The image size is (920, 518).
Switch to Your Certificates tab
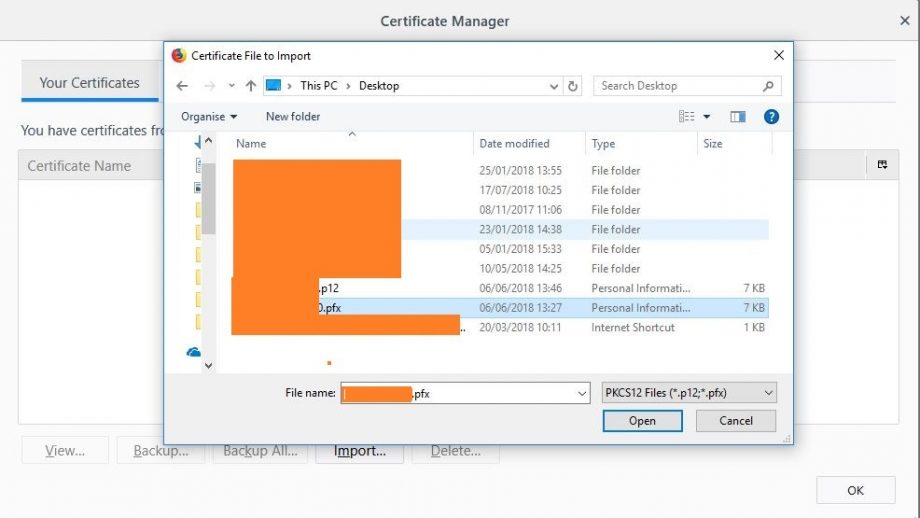(90, 83)
